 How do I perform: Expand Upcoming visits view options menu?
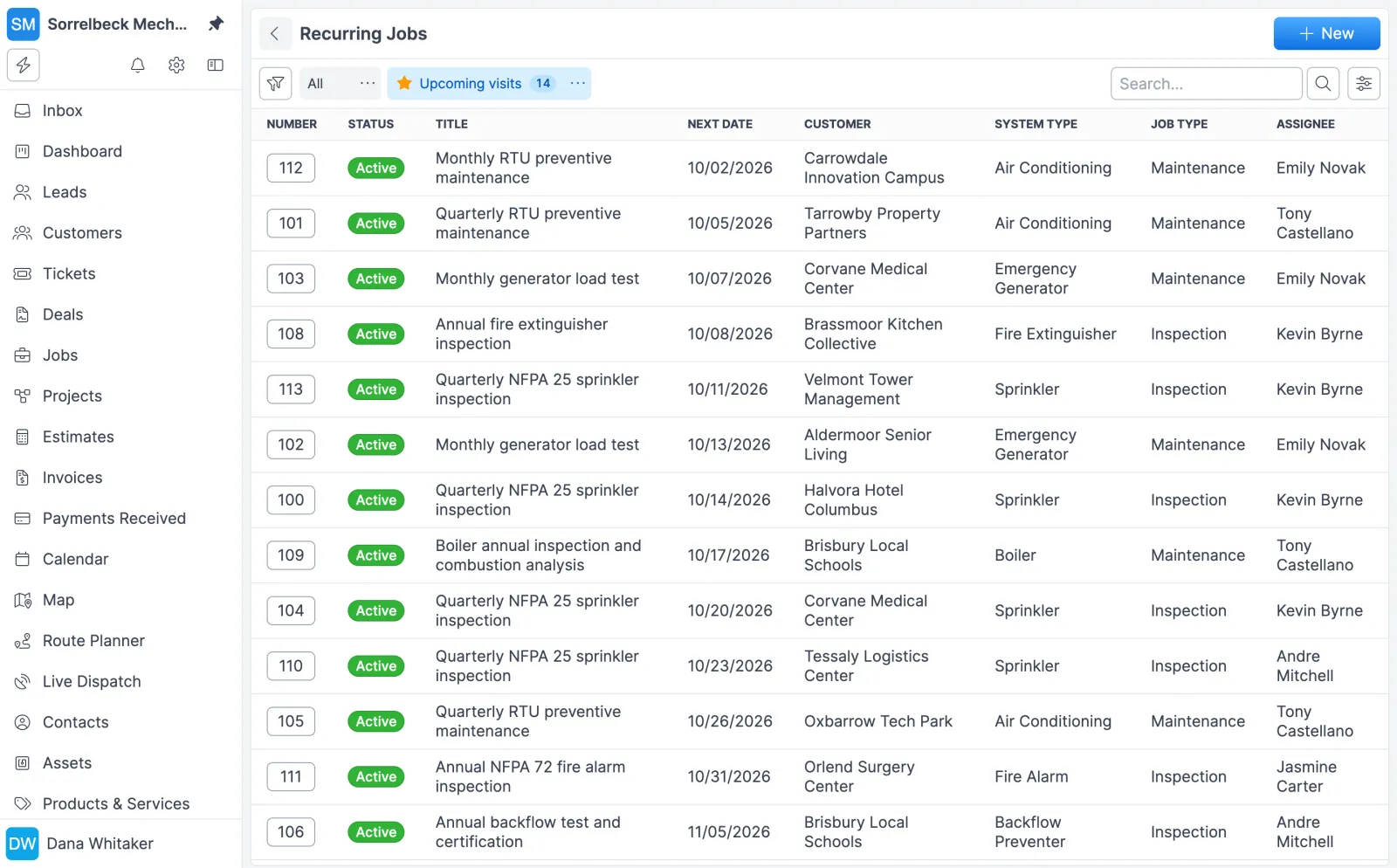577,84
